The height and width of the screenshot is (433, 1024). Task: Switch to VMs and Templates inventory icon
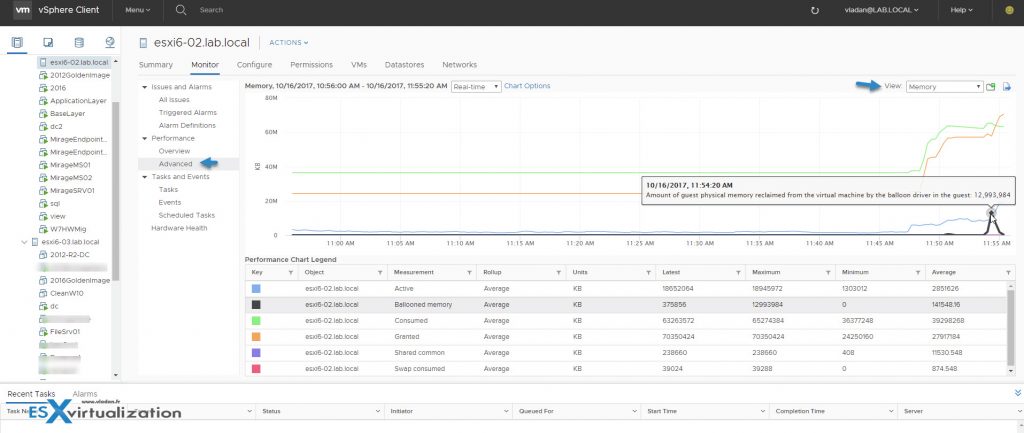pyautogui.click(x=48, y=43)
